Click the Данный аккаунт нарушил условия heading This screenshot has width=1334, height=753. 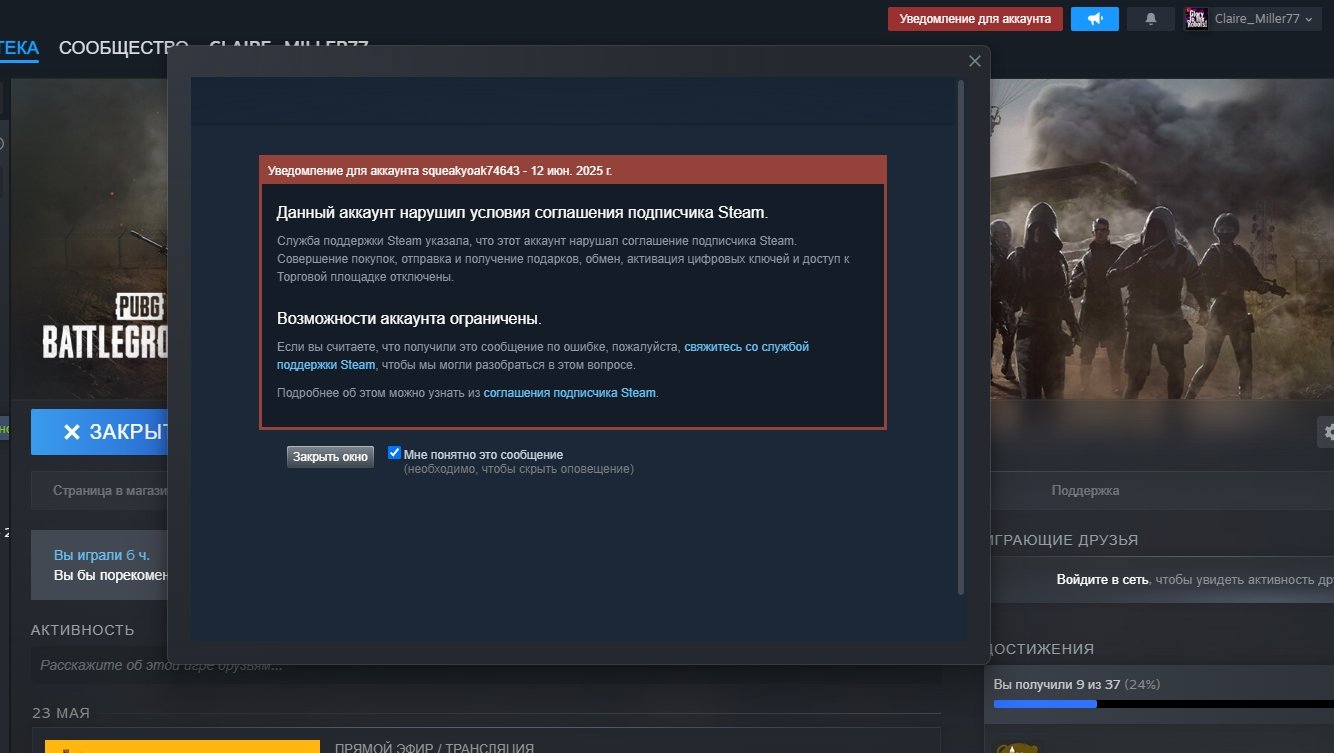click(x=523, y=213)
